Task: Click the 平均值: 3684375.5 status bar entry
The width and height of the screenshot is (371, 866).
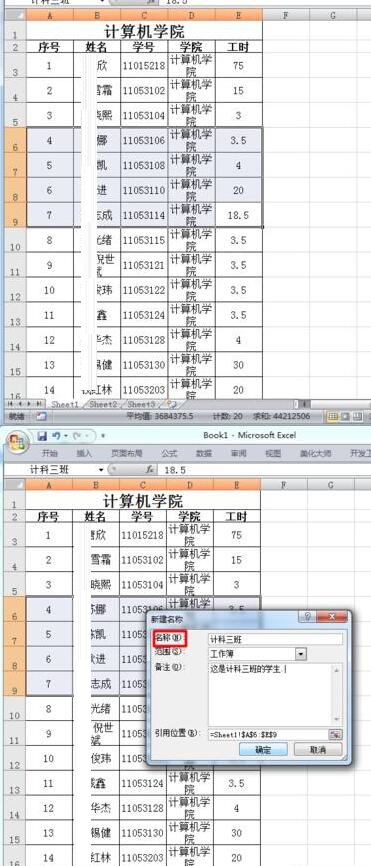Action: (160, 416)
